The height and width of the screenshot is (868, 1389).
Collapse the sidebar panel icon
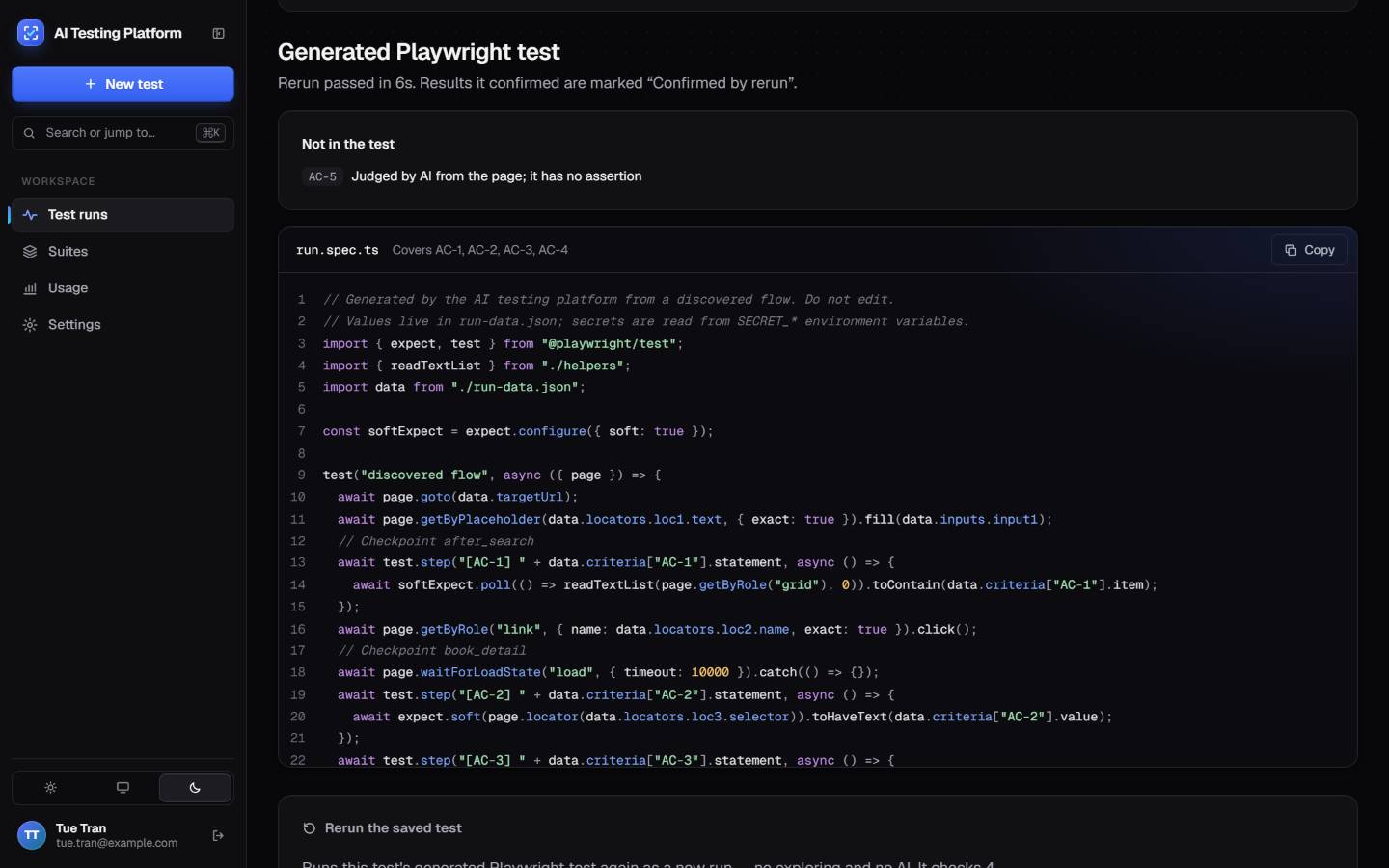tap(219, 33)
